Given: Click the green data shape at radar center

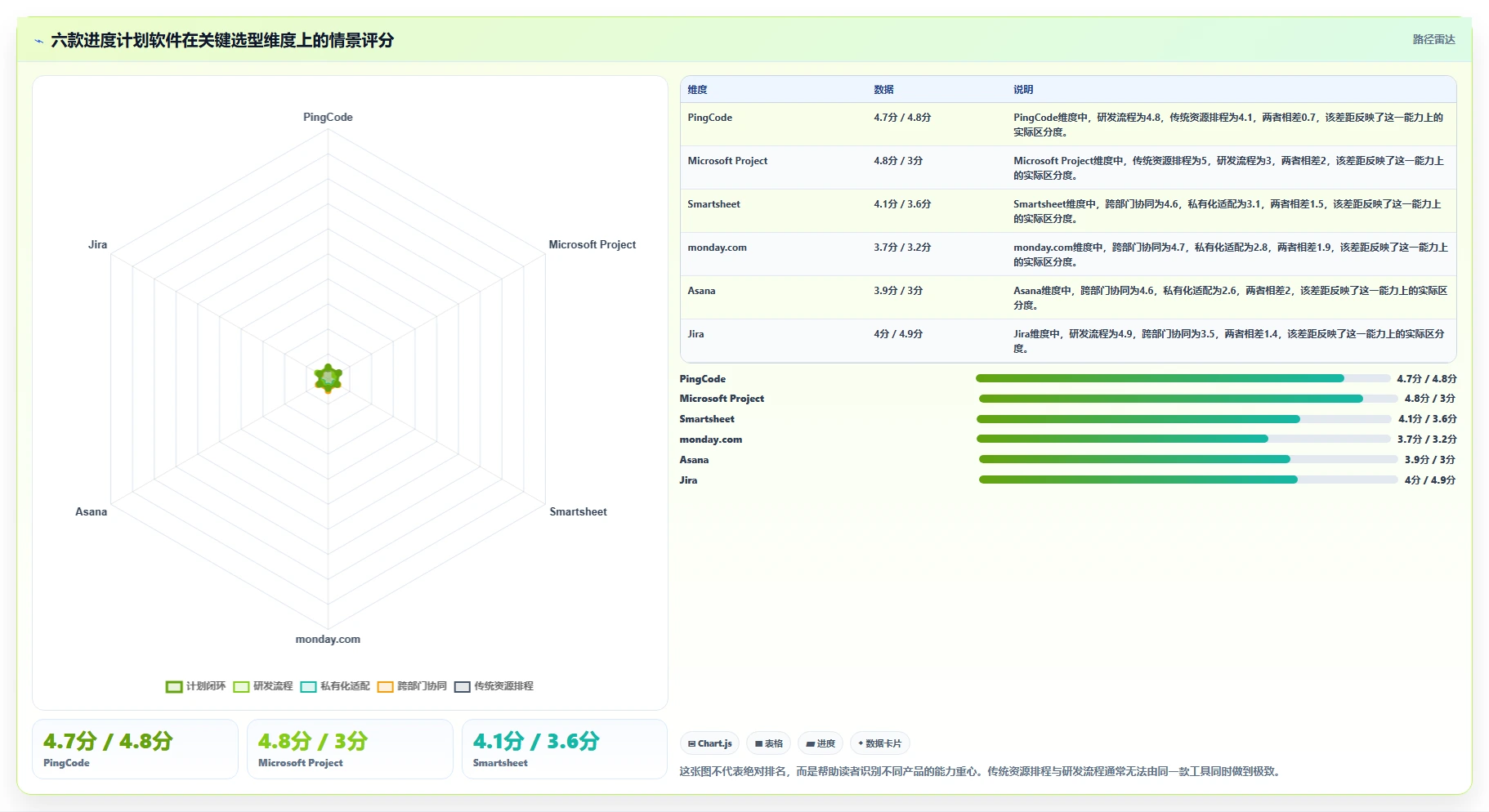Looking at the screenshot, I should pyautogui.click(x=329, y=378).
